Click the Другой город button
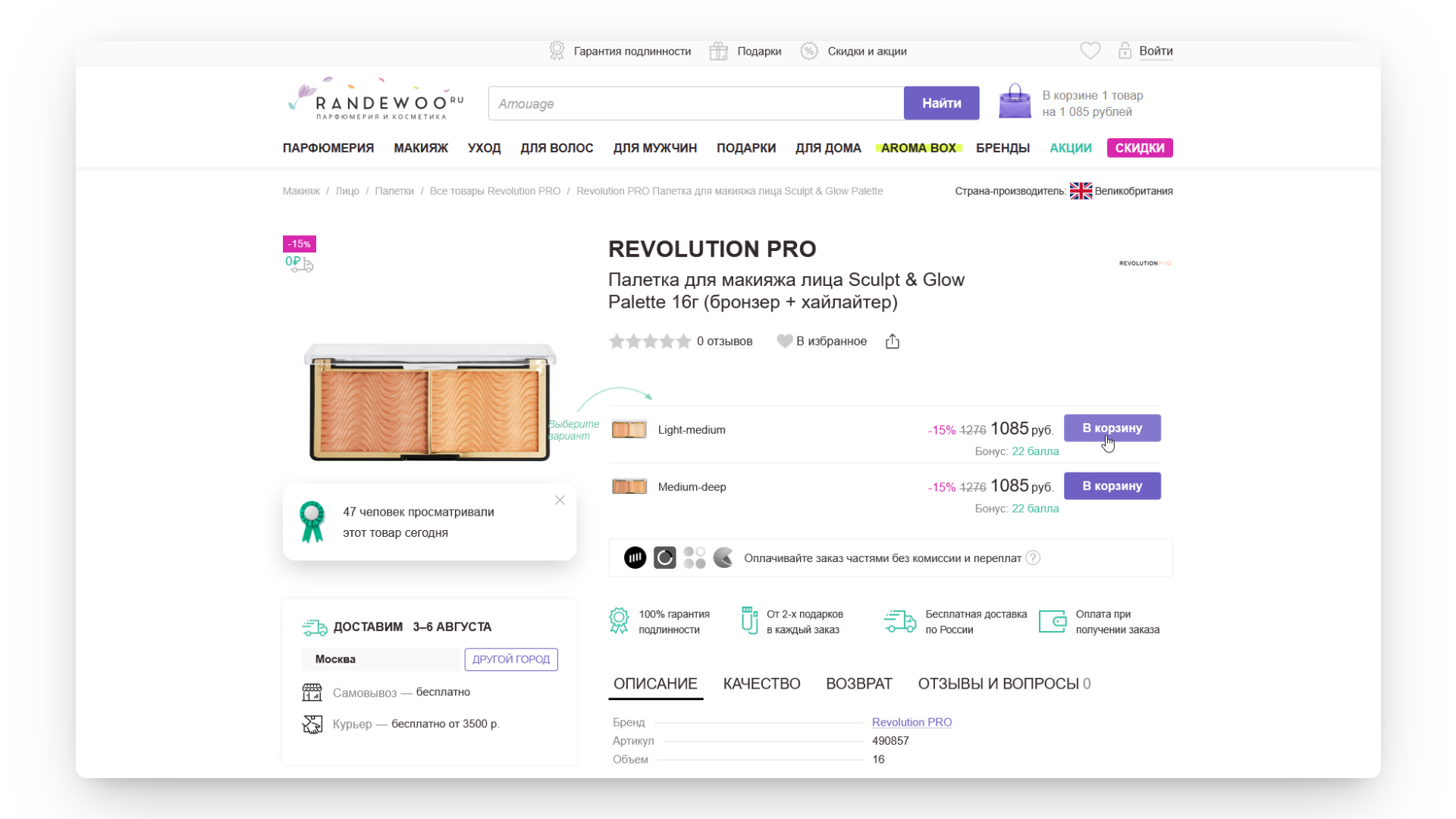Screen dimensions: 1456x819 511,660
